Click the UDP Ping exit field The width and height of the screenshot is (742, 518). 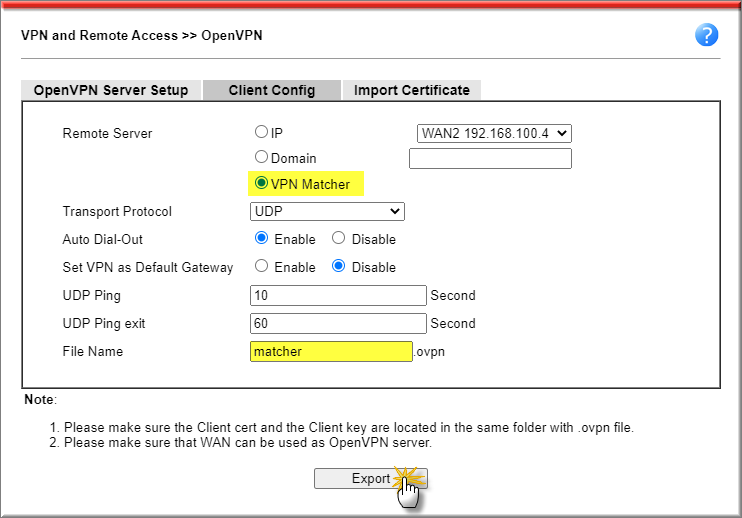338,323
